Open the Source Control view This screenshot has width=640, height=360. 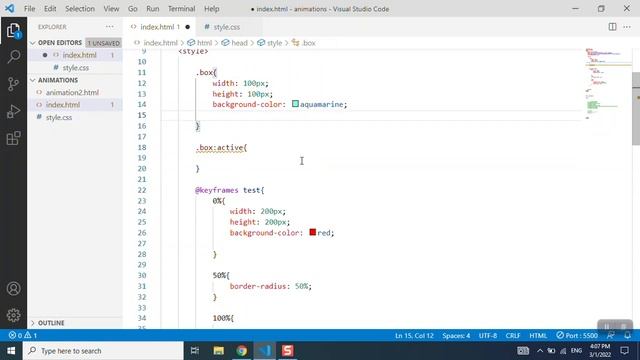(x=13, y=84)
